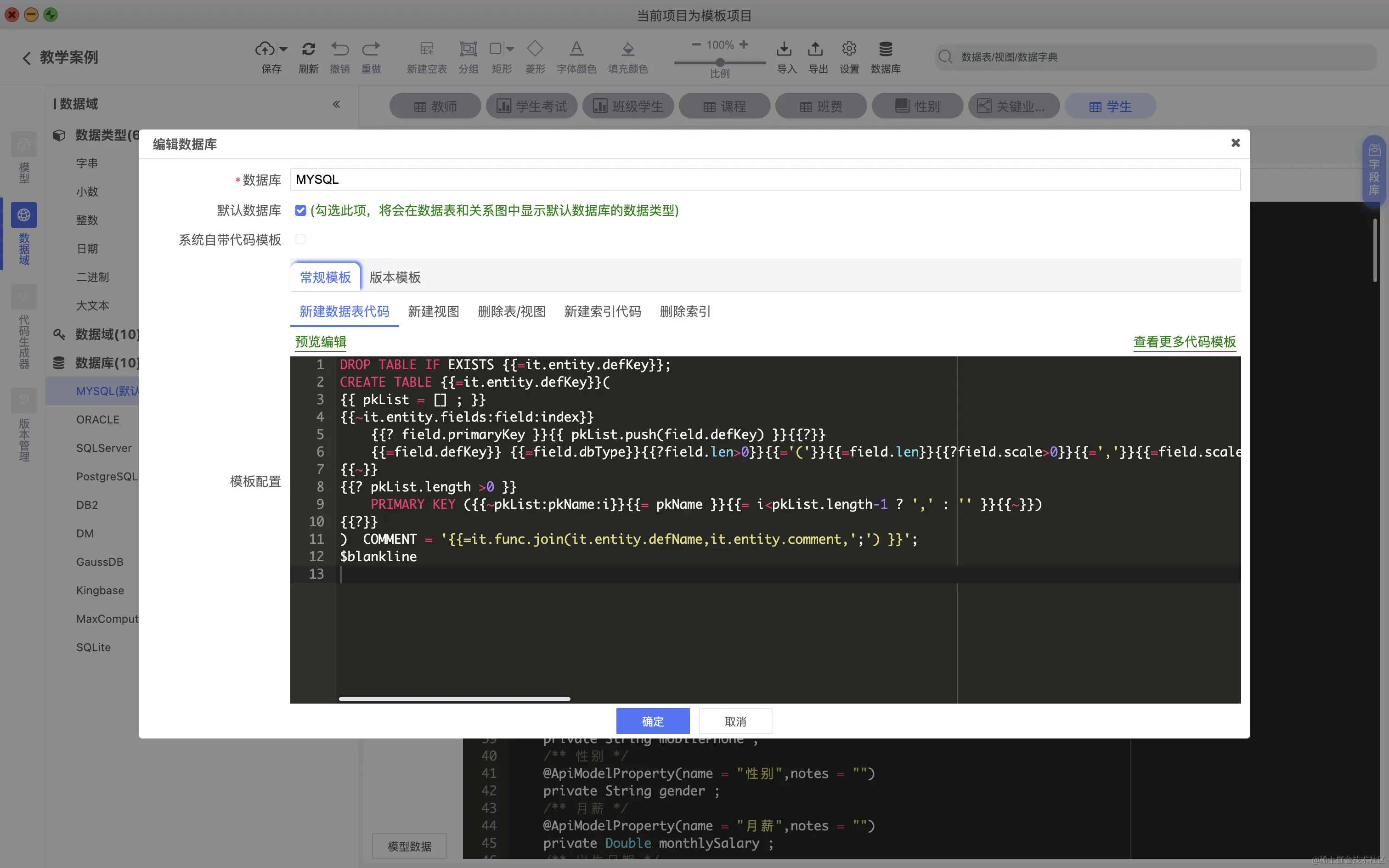
Task: Click the Database stack icon in toolbar
Action: point(886,50)
